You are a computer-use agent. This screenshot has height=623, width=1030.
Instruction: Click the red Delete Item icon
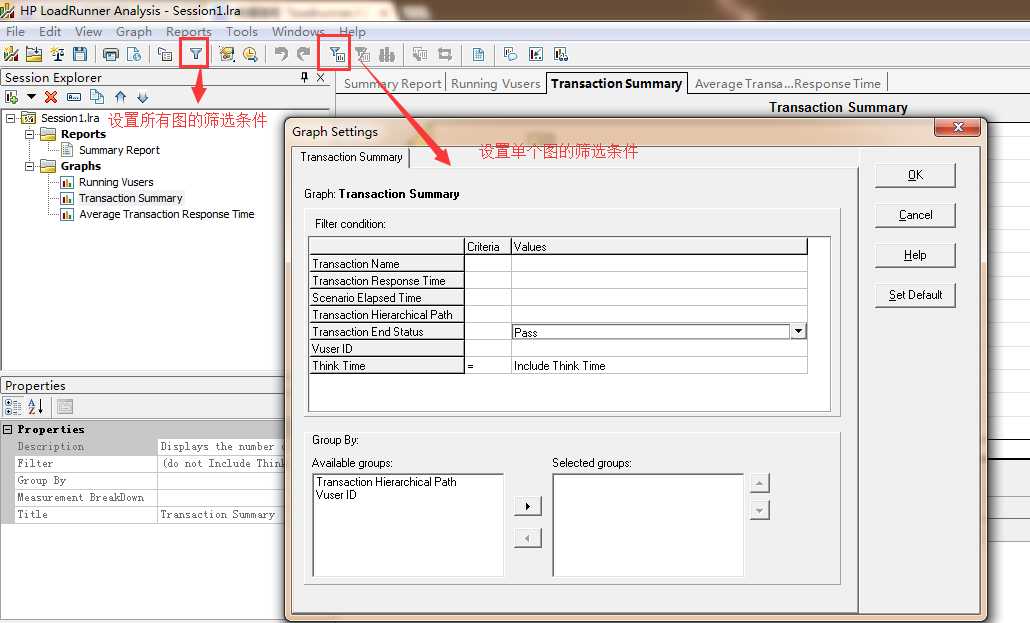pos(51,97)
